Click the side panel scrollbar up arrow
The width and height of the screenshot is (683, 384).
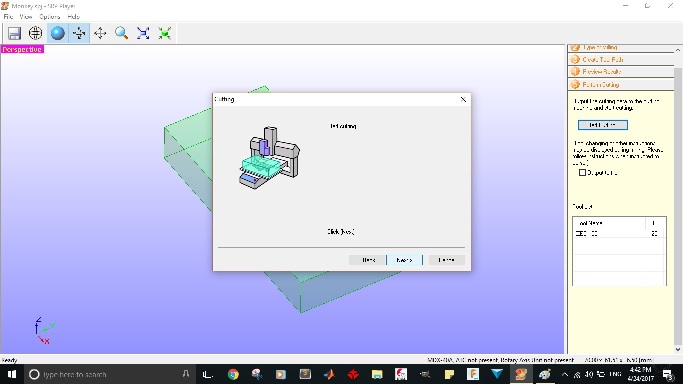pyautogui.click(x=678, y=49)
